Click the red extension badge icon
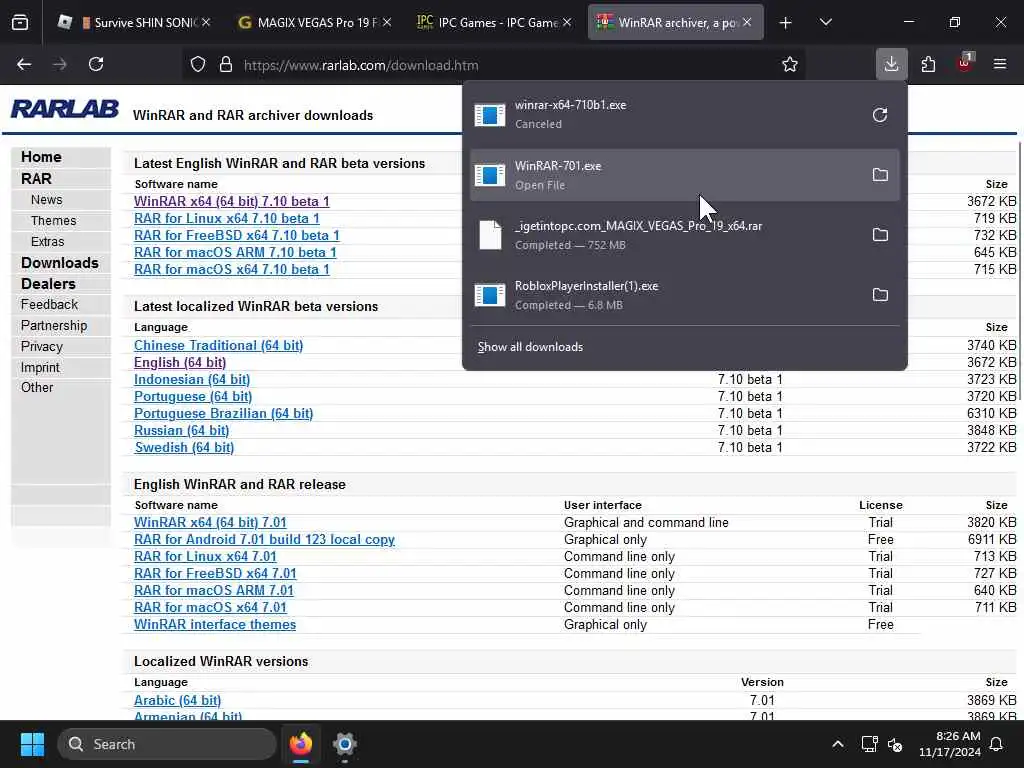This screenshot has height=768, width=1024. click(964, 63)
